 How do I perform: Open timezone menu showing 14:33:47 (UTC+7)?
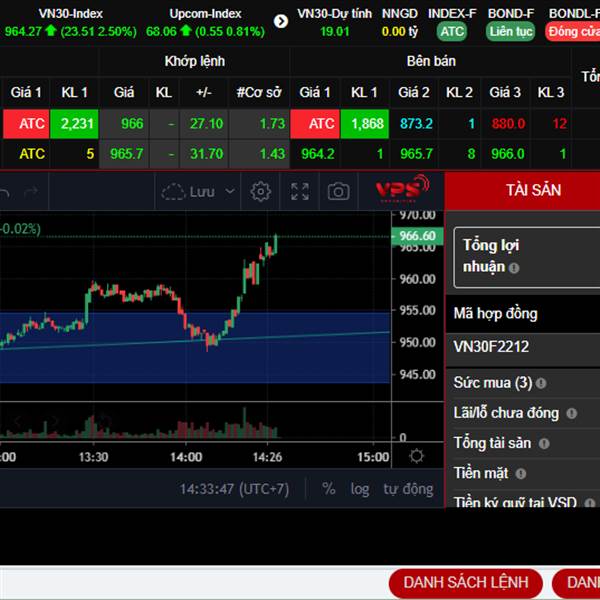click(x=234, y=489)
